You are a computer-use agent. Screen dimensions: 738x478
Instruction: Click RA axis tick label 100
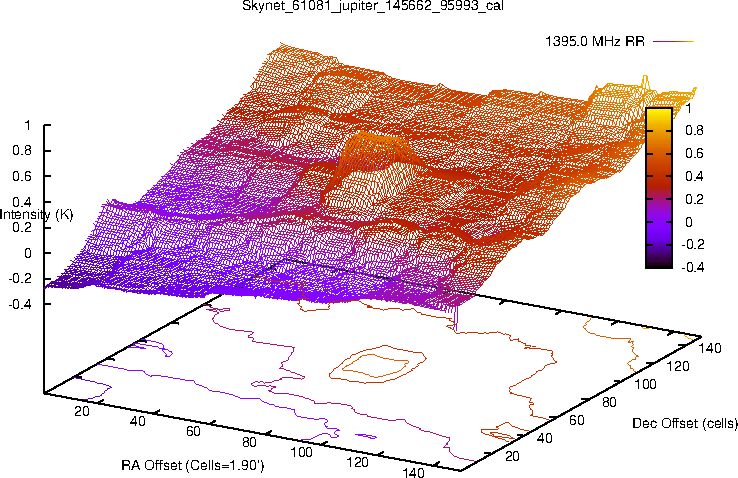pyautogui.click(x=301, y=452)
